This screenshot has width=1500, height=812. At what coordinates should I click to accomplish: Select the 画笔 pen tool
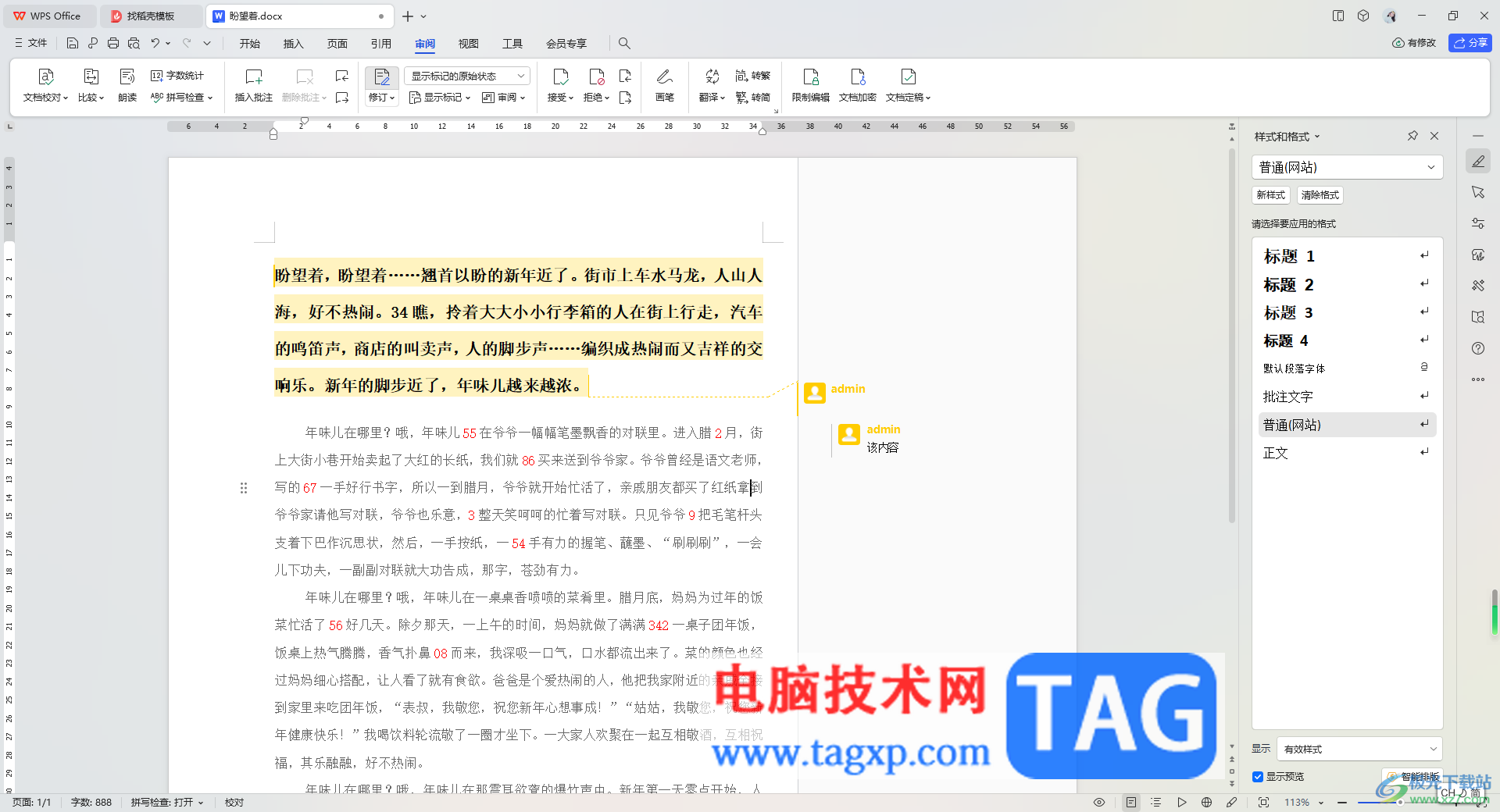click(x=665, y=85)
